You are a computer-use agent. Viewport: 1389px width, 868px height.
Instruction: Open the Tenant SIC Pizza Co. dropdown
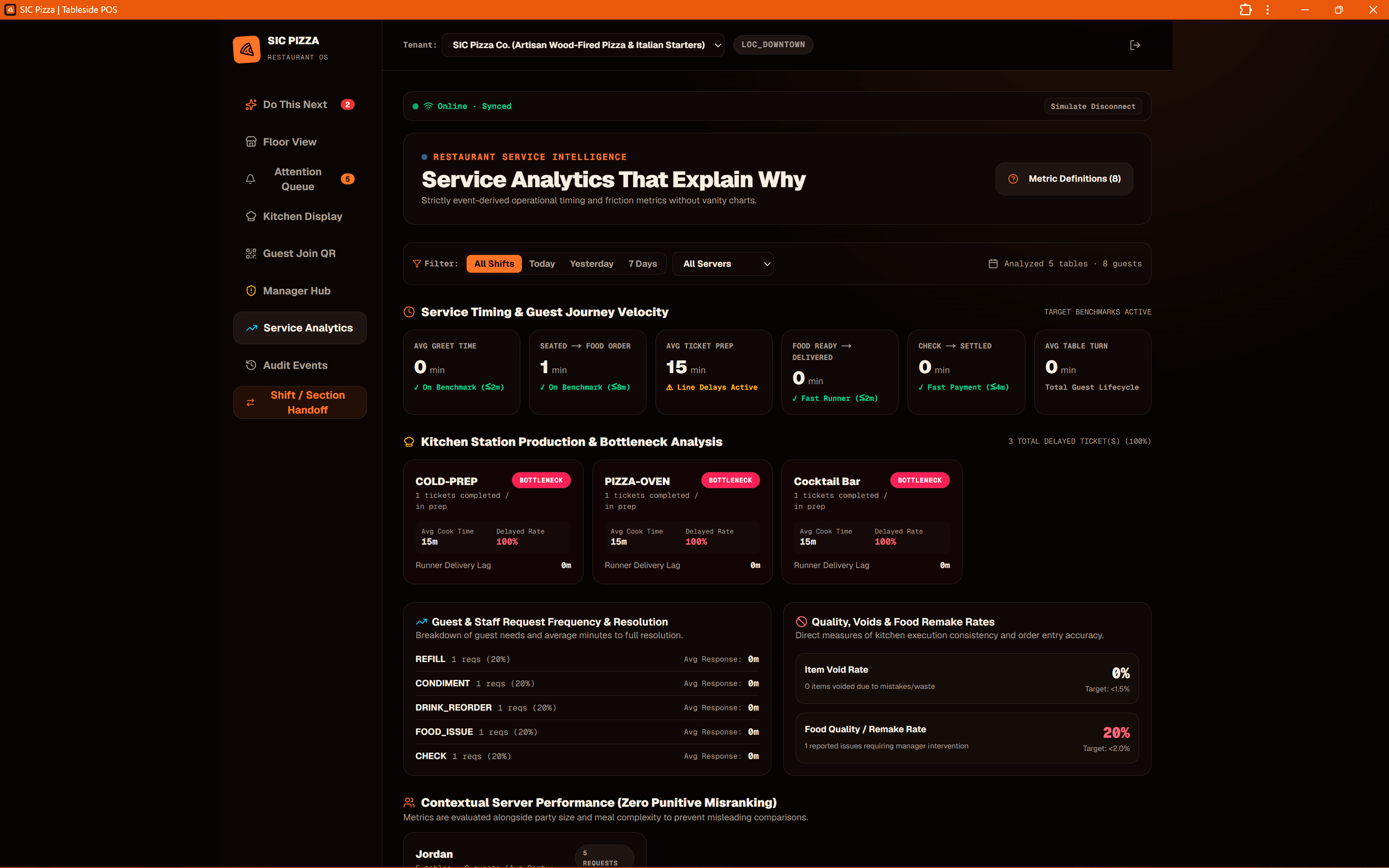point(583,45)
